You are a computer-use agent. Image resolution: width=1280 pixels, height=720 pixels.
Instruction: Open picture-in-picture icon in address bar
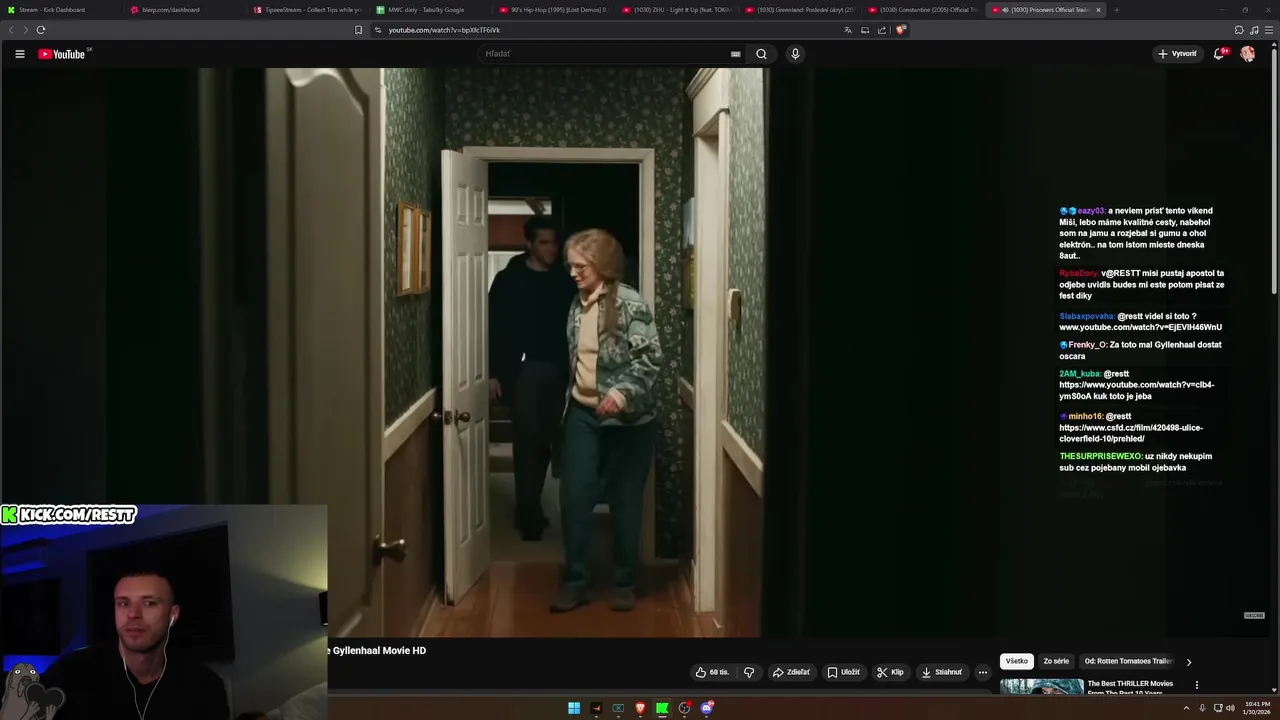click(x=865, y=30)
